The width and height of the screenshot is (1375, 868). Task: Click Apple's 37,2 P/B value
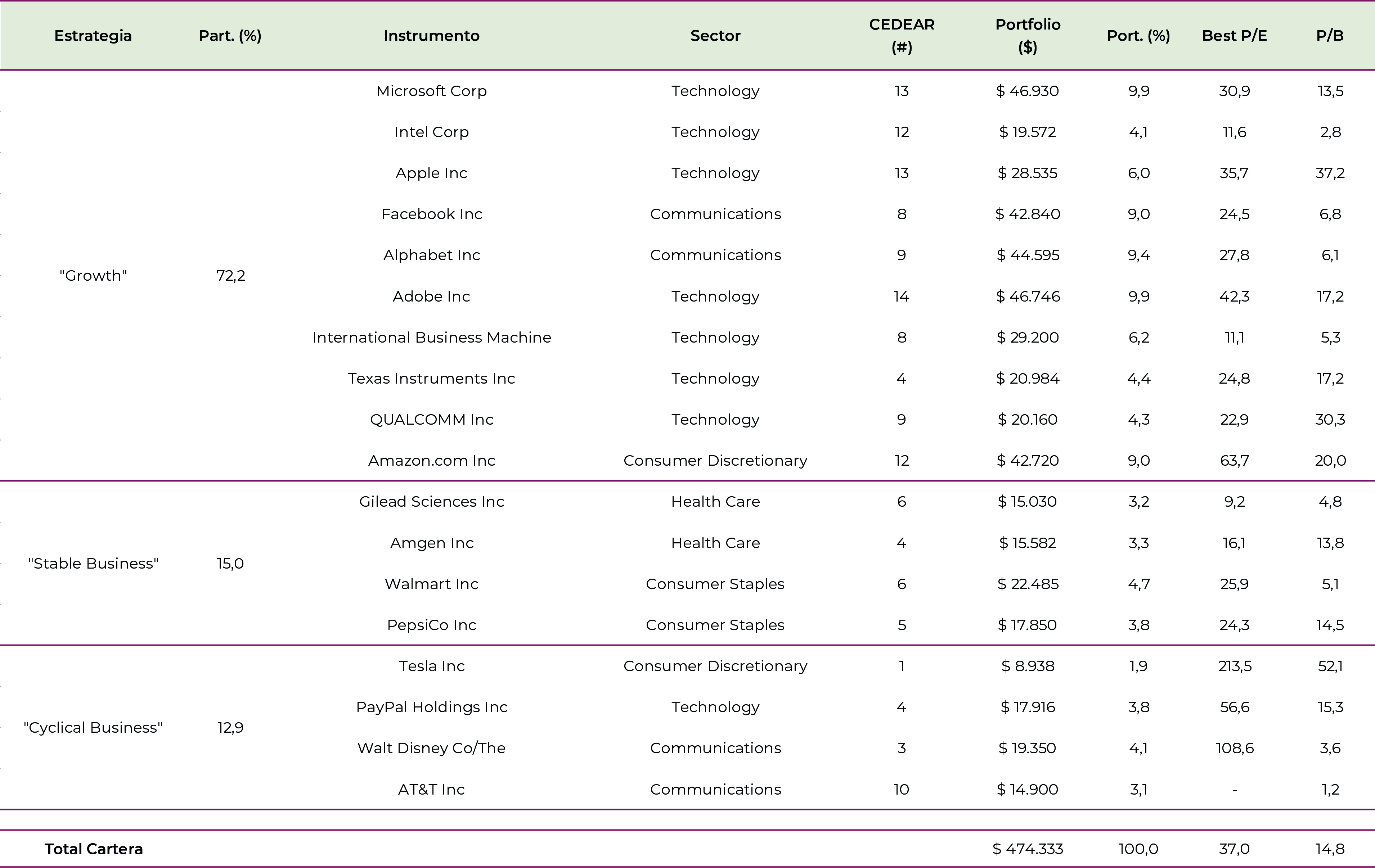[x=1330, y=173]
